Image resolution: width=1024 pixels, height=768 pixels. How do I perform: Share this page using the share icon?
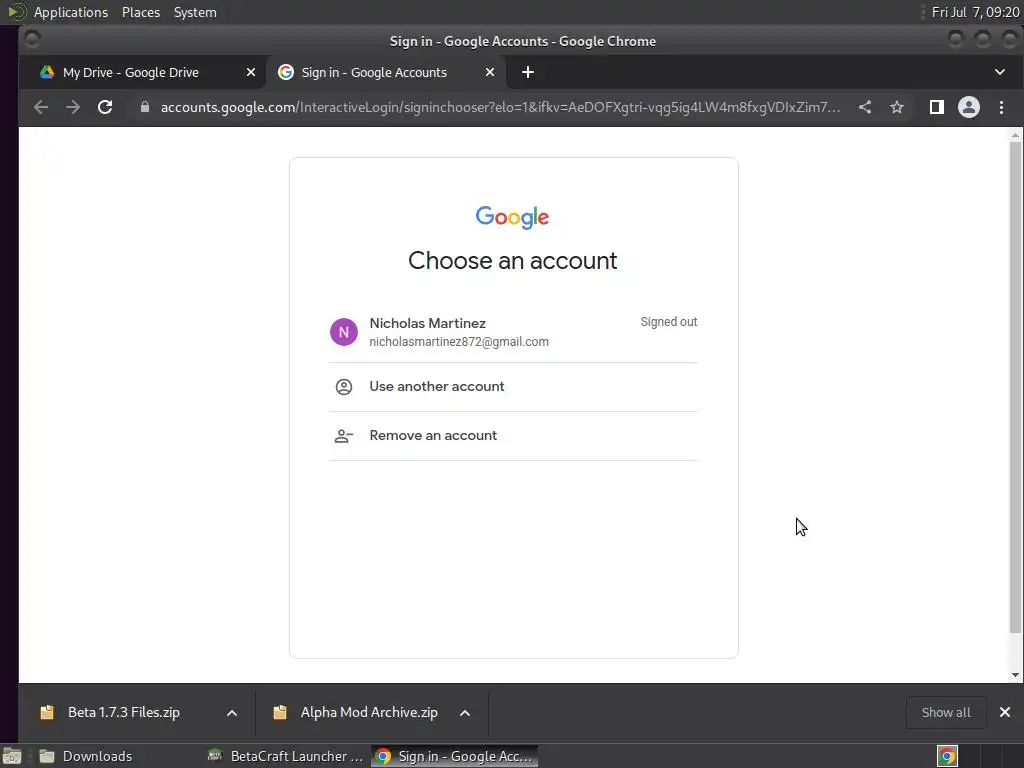pyautogui.click(x=865, y=107)
